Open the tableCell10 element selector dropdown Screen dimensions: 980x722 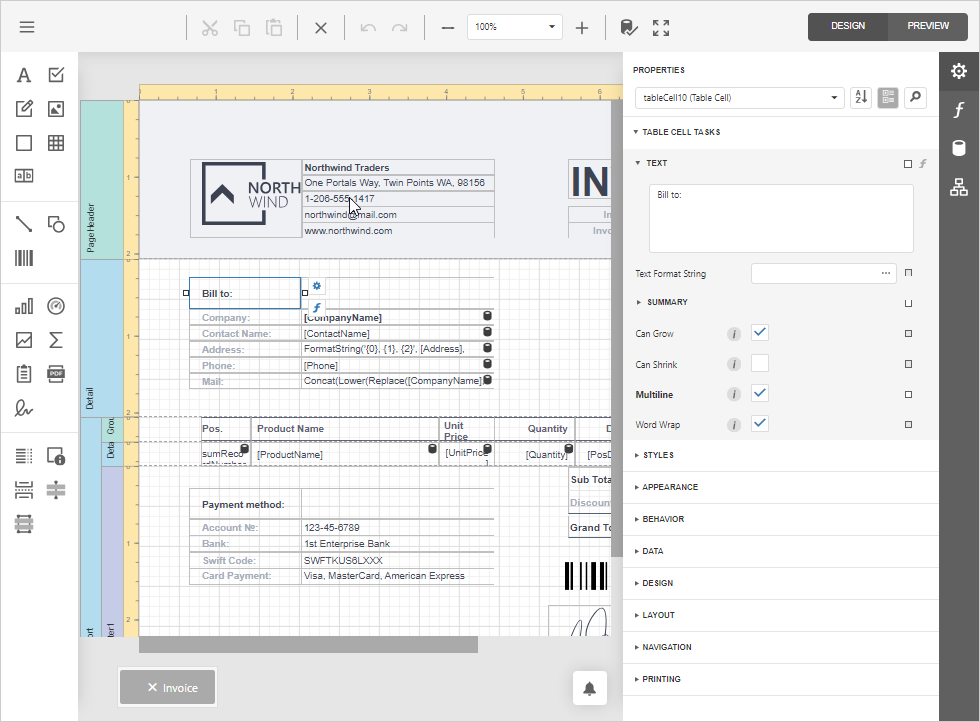[740, 98]
